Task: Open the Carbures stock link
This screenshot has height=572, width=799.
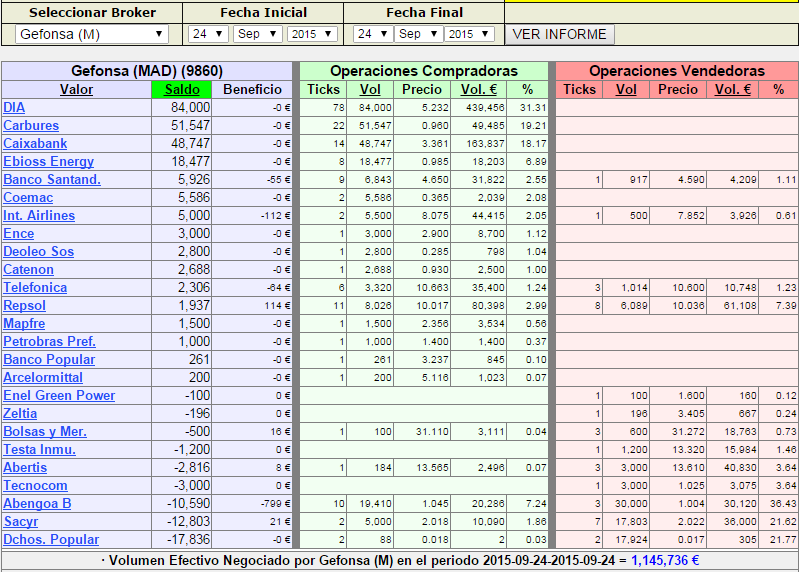Action: point(31,126)
